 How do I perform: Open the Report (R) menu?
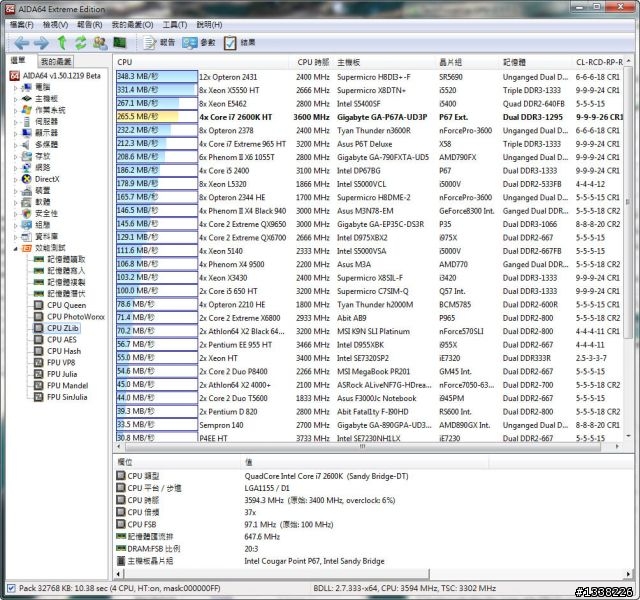[x=90, y=25]
